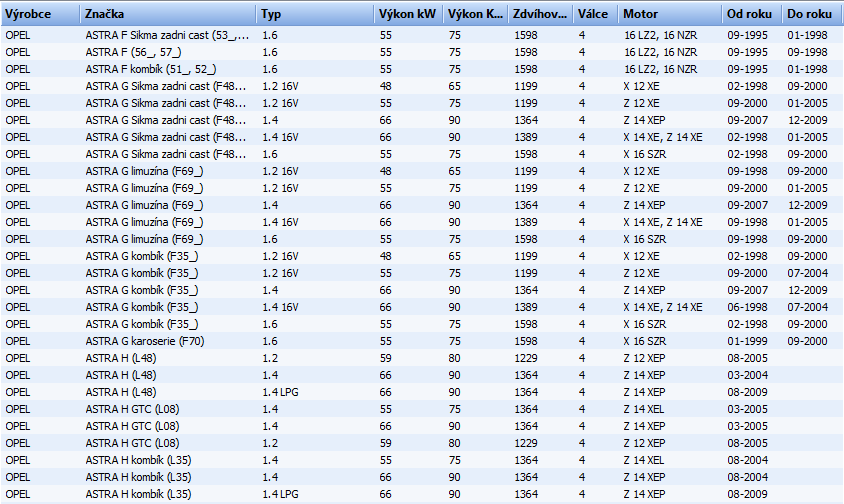Select ASTRA G kombík (F35_) row with X 12 XE
This screenshot has width=844, height=504.
point(422,256)
